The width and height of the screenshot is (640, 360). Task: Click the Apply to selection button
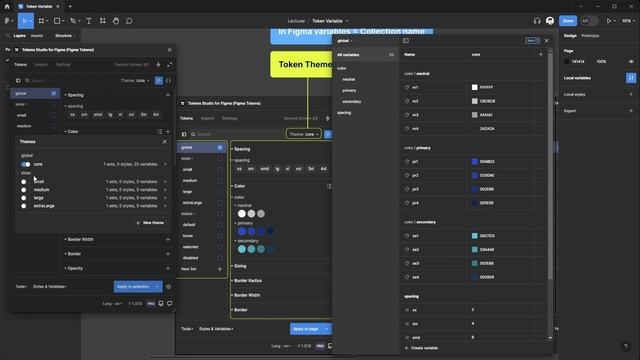tap(133, 287)
